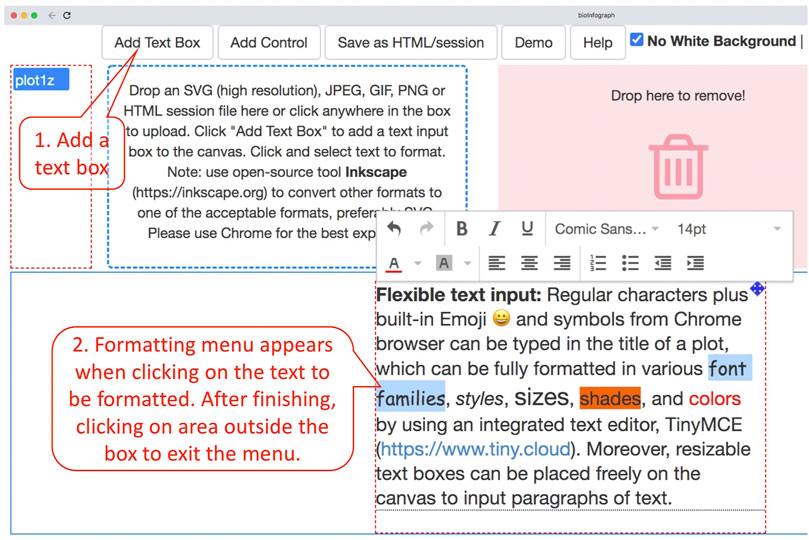Toggle bold formatting

click(x=462, y=228)
